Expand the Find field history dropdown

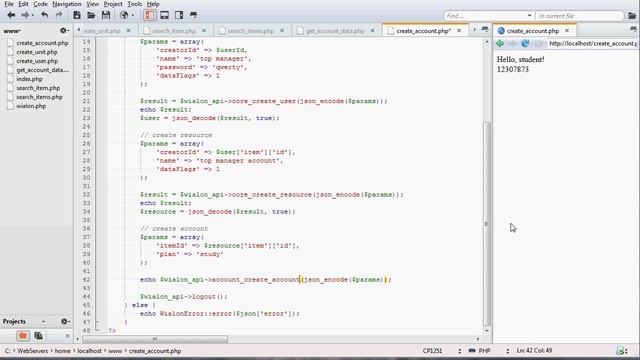pyautogui.click(x=529, y=16)
